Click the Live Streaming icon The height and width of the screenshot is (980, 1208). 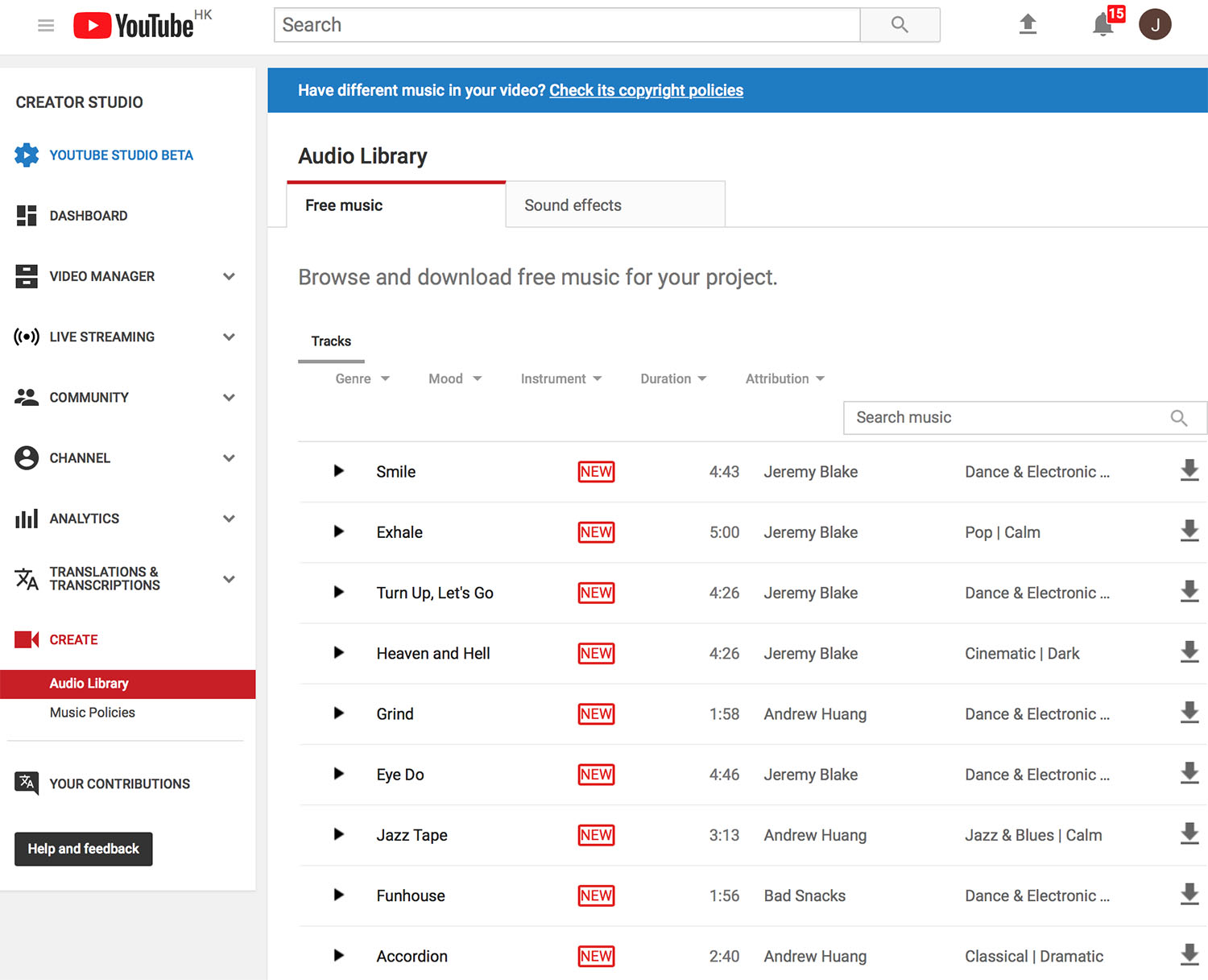27,337
